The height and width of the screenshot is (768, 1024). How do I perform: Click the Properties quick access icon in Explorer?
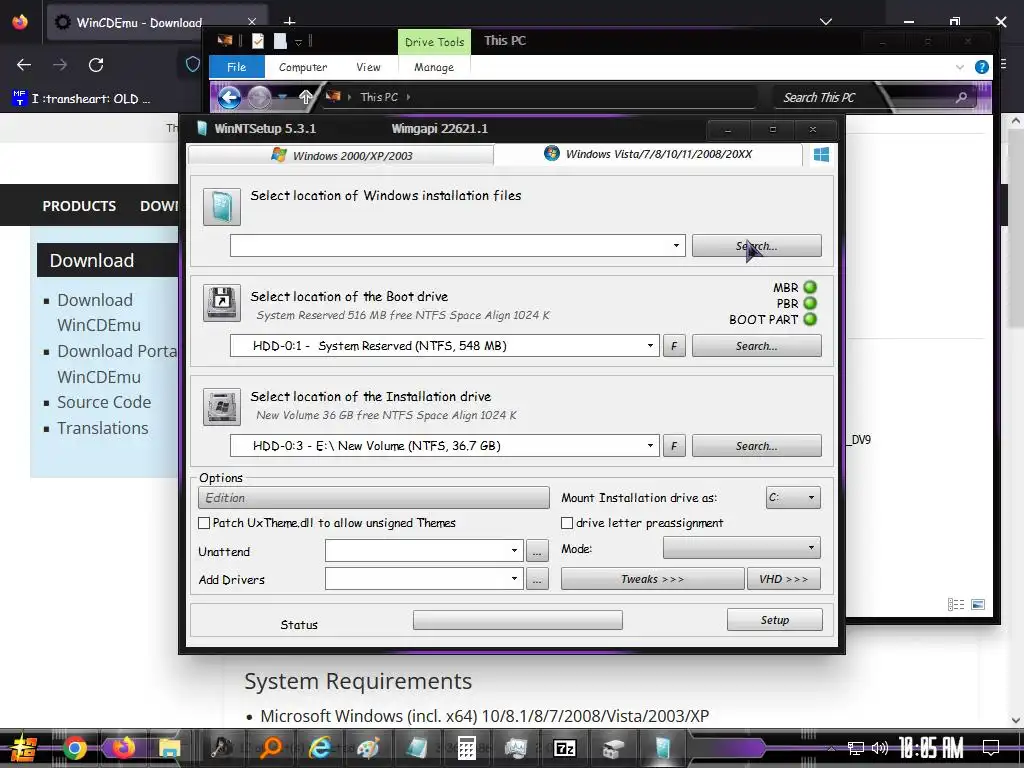(258, 41)
